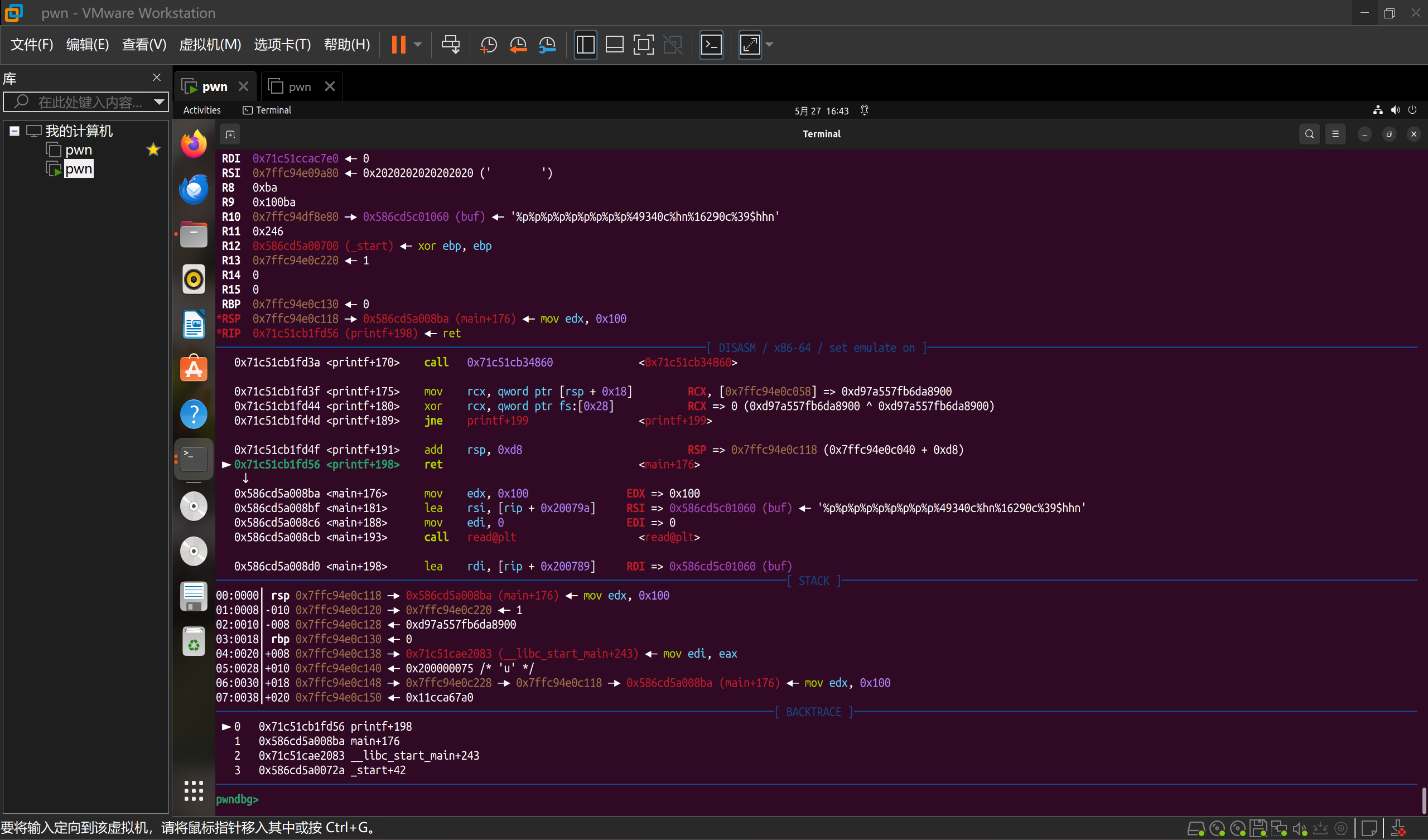Open the second disc drive in dock
This screenshot has height=840, width=1428.
tap(194, 552)
